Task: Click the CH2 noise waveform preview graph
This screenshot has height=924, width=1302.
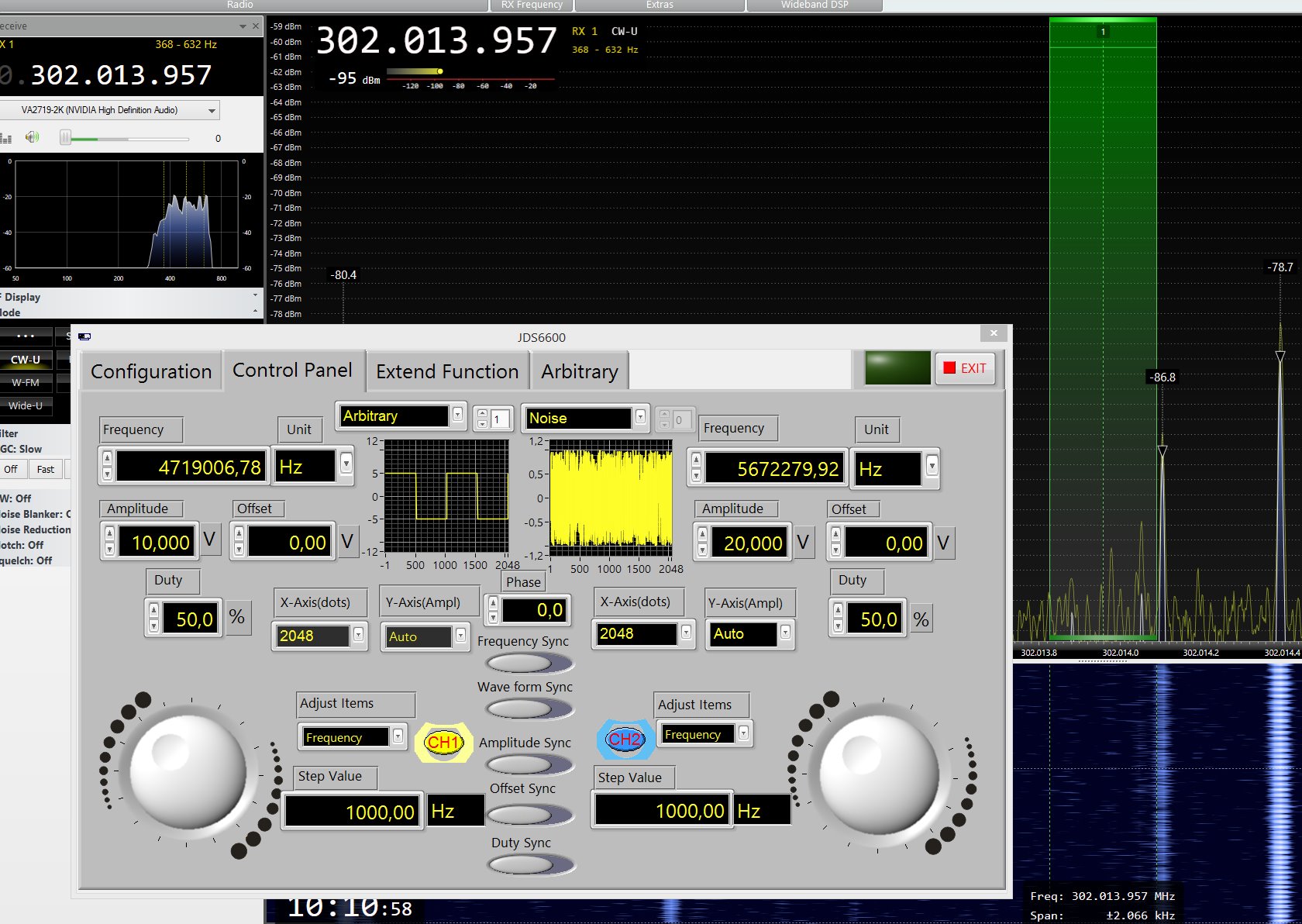Action: click(x=611, y=498)
